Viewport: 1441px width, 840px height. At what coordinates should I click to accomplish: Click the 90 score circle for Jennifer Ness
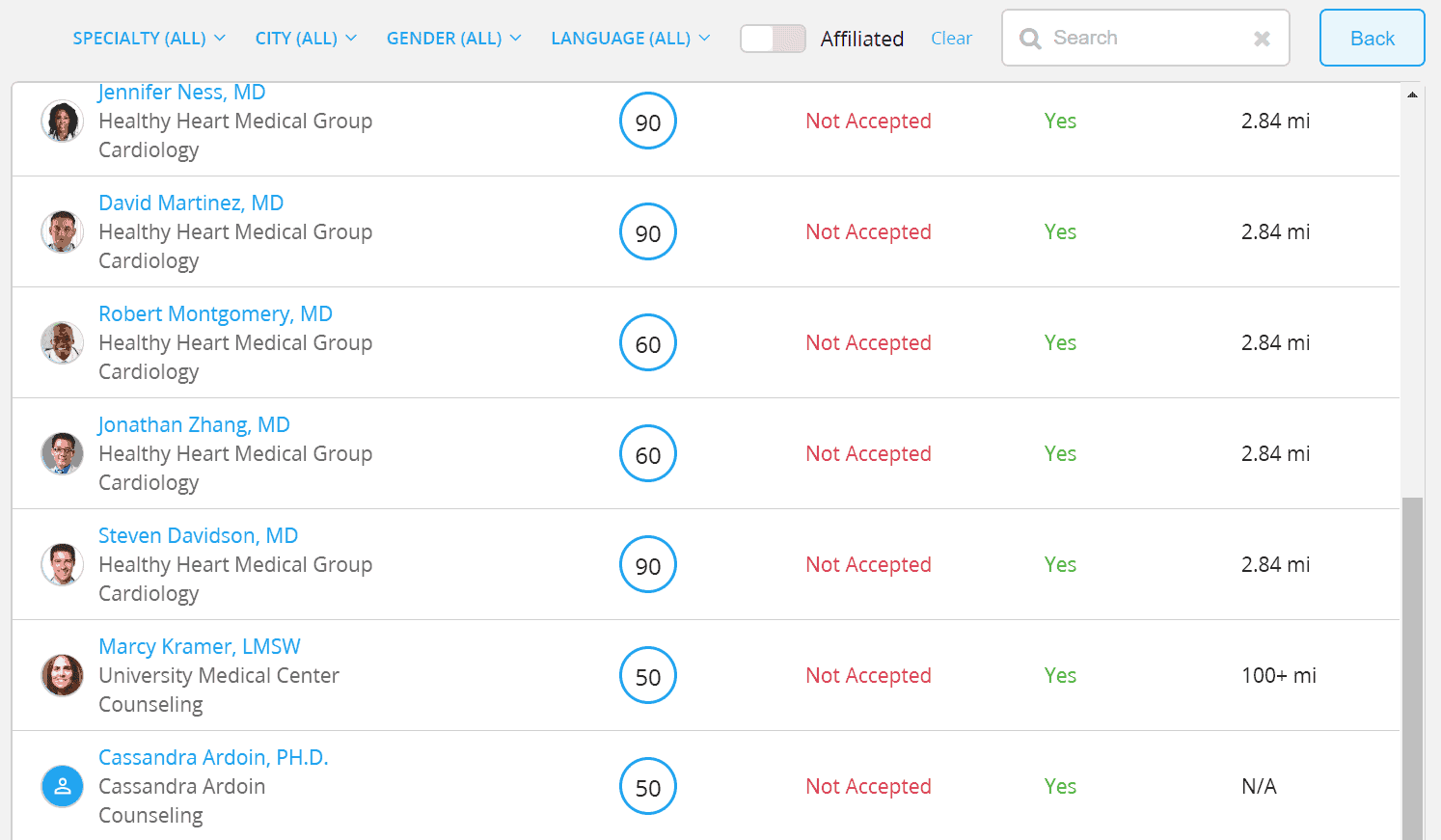[648, 122]
